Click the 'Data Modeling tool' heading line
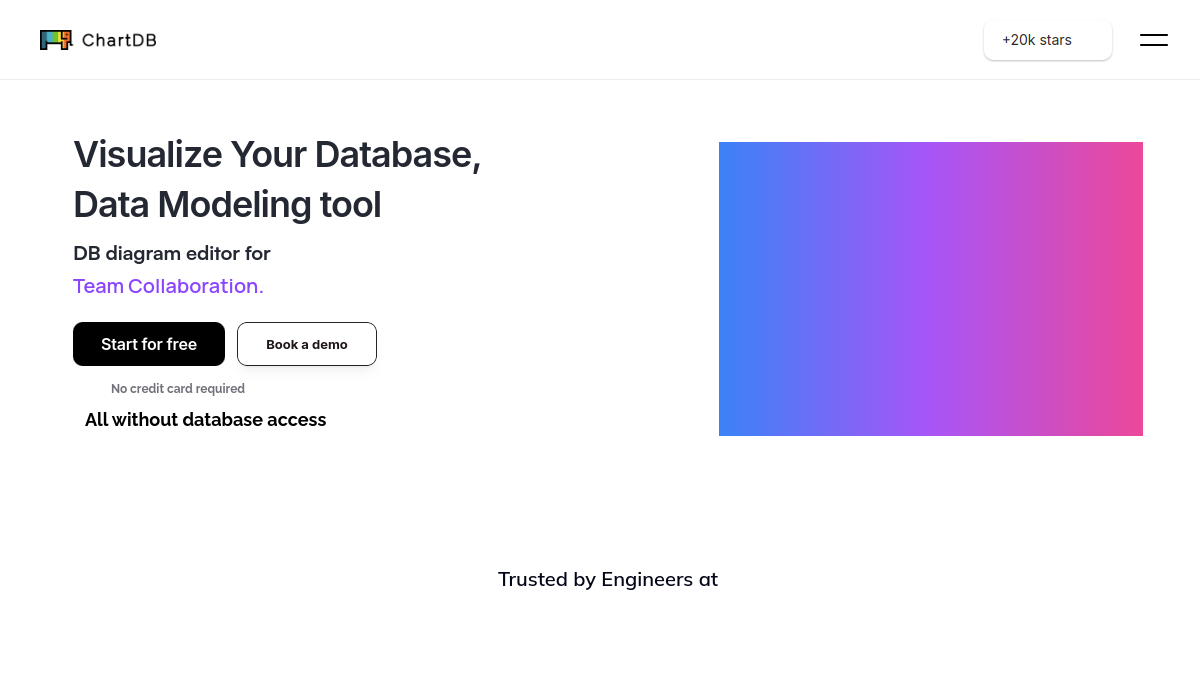The width and height of the screenshot is (1200, 675). (x=227, y=205)
